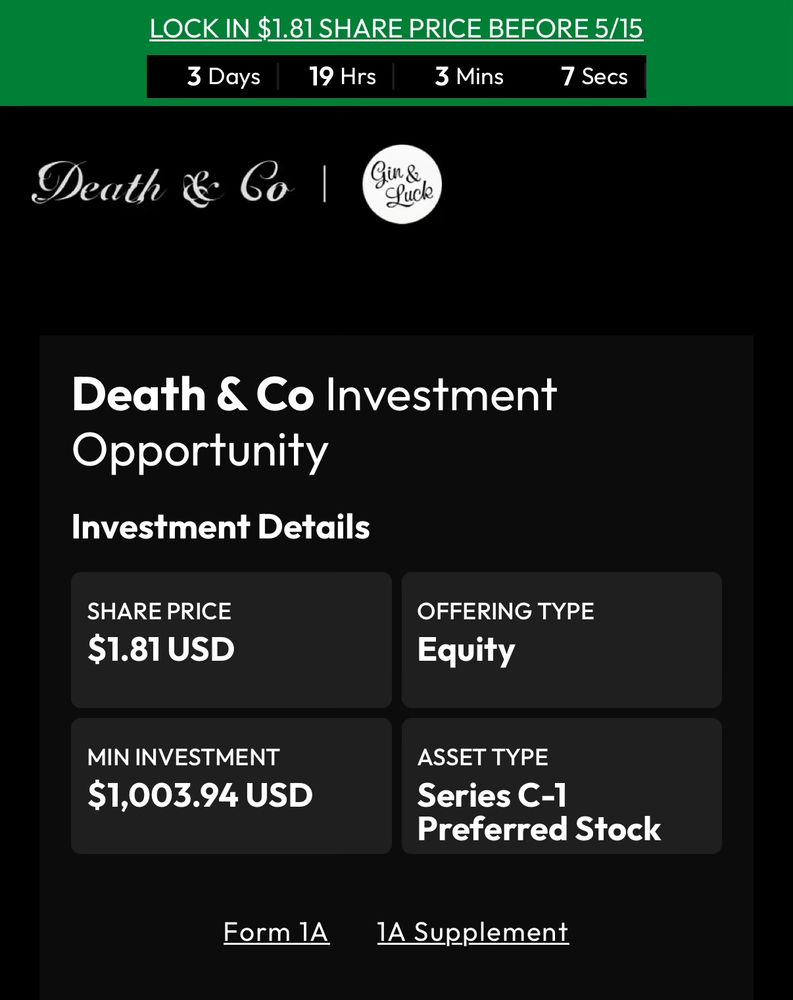Select the Asset Type label
The height and width of the screenshot is (1000, 793).
pos(482,757)
